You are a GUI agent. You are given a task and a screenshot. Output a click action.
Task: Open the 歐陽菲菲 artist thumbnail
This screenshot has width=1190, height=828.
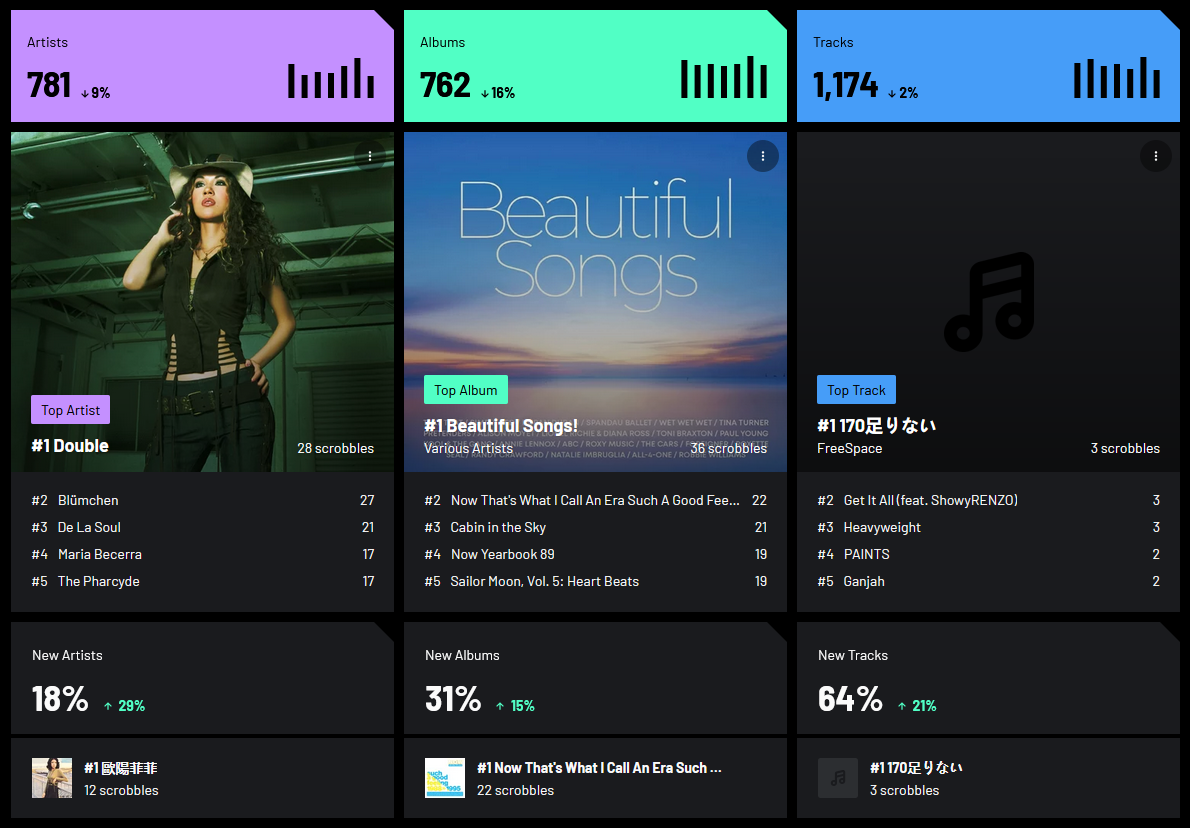tap(52, 778)
